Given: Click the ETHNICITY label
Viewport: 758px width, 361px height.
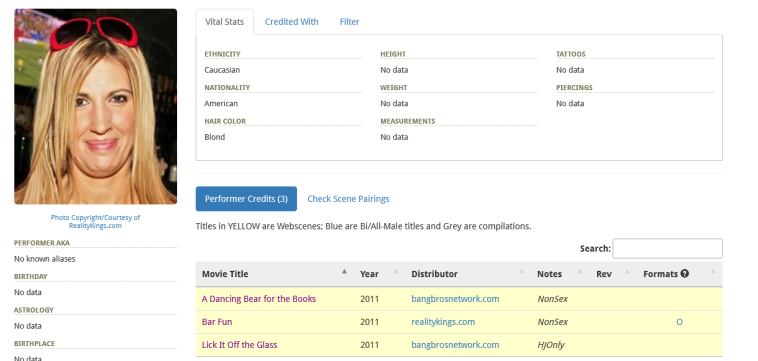Looking at the screenshot, I should point(222,54).
